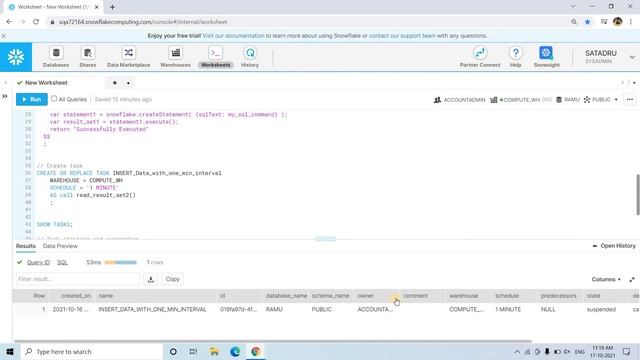Click the editor vertical scrollbar
640x360 pixels.
pyautogui.click(x=638, y=194)
